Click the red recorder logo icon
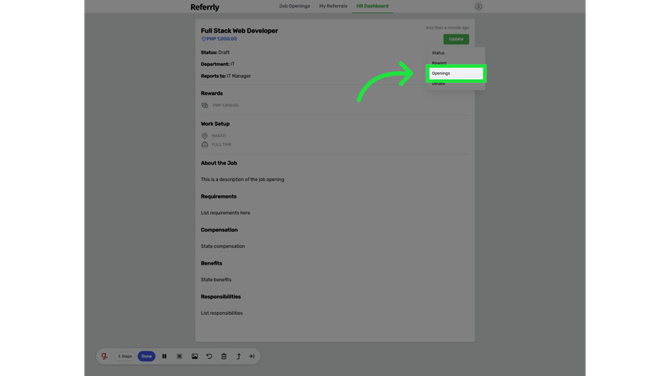Image resolution: width=670 pixels, height=376 pixels. point(104,356)
